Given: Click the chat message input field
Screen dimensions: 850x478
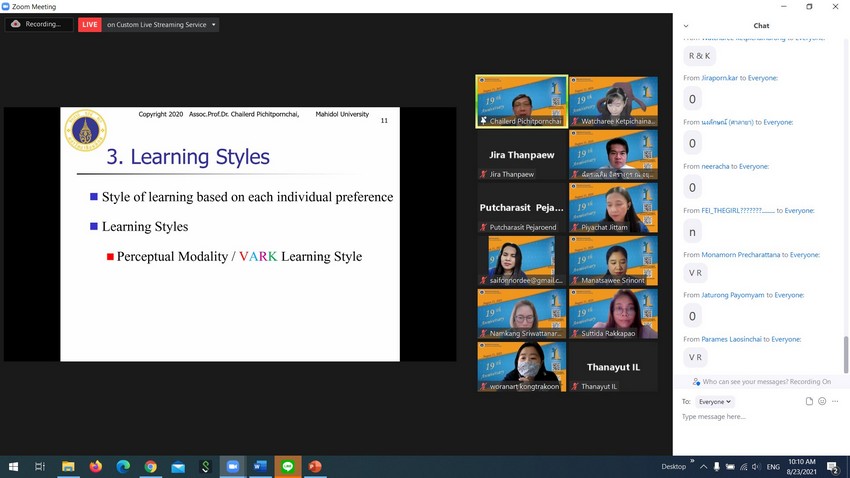Looking at the screenshot, I should [x=760, y=416].
